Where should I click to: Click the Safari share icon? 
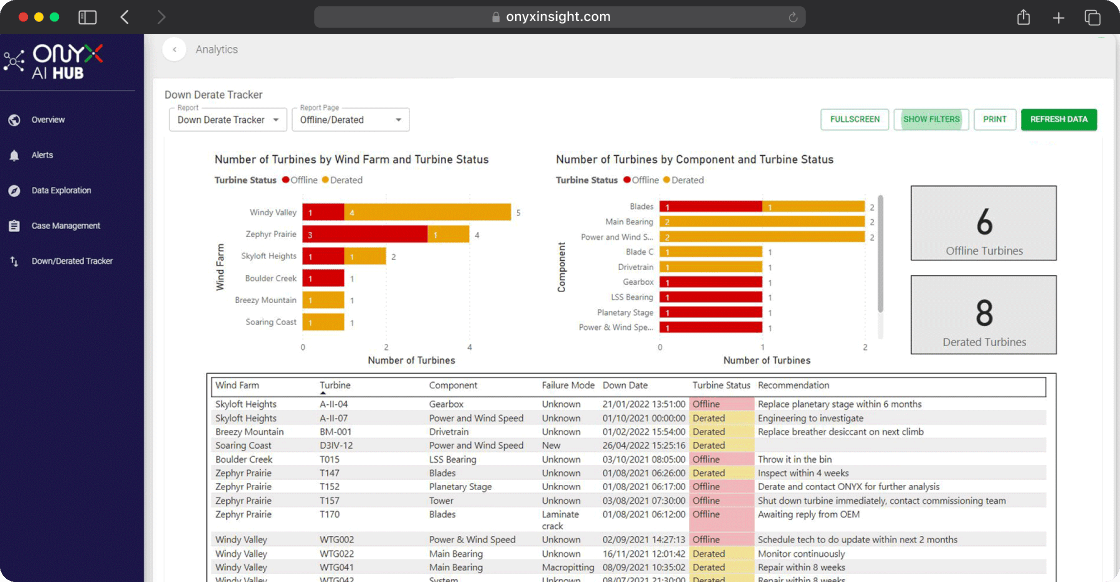point(1024,17)
